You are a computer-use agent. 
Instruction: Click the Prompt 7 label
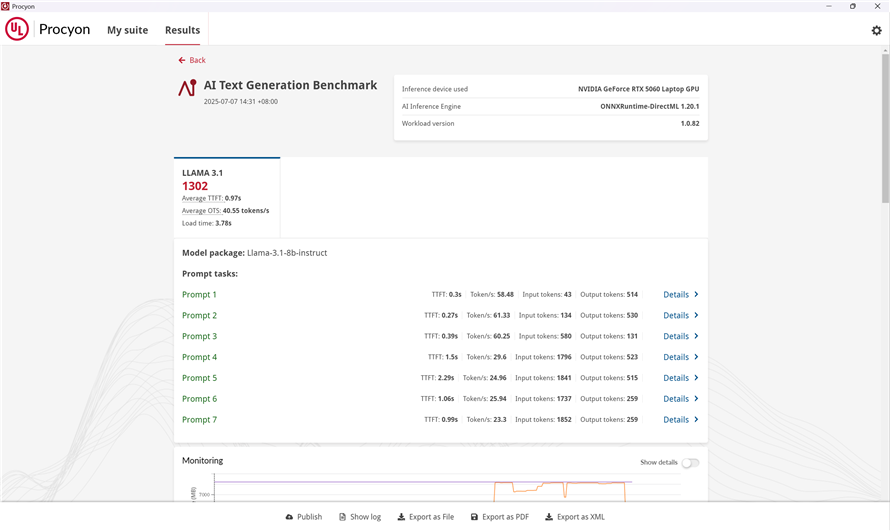click(x=199, y=420)
